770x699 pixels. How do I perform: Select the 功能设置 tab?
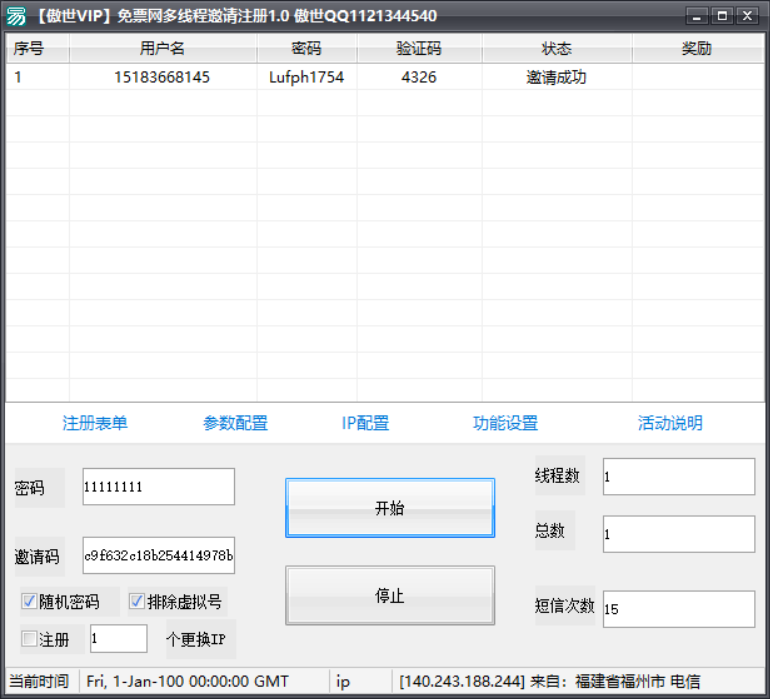[505, 423]
